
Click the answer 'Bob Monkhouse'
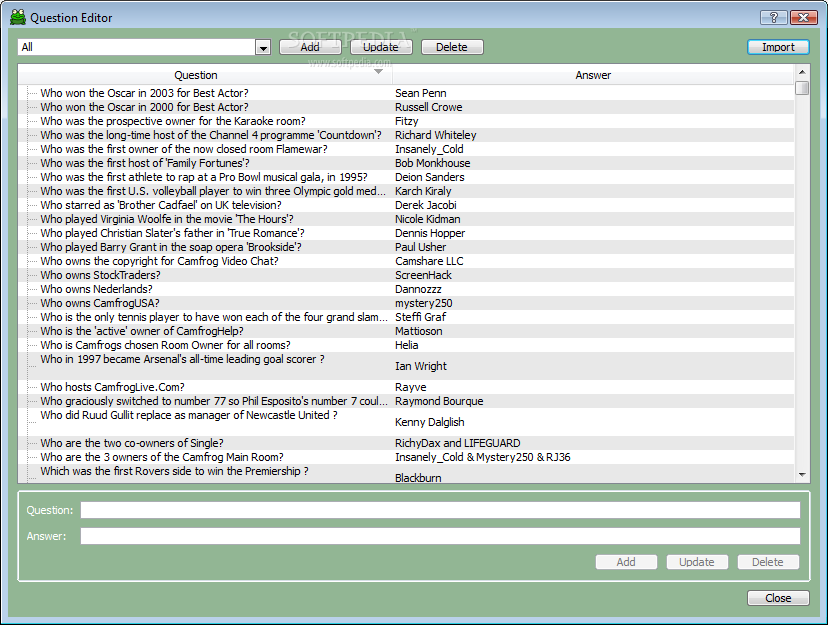click(432, 163)
